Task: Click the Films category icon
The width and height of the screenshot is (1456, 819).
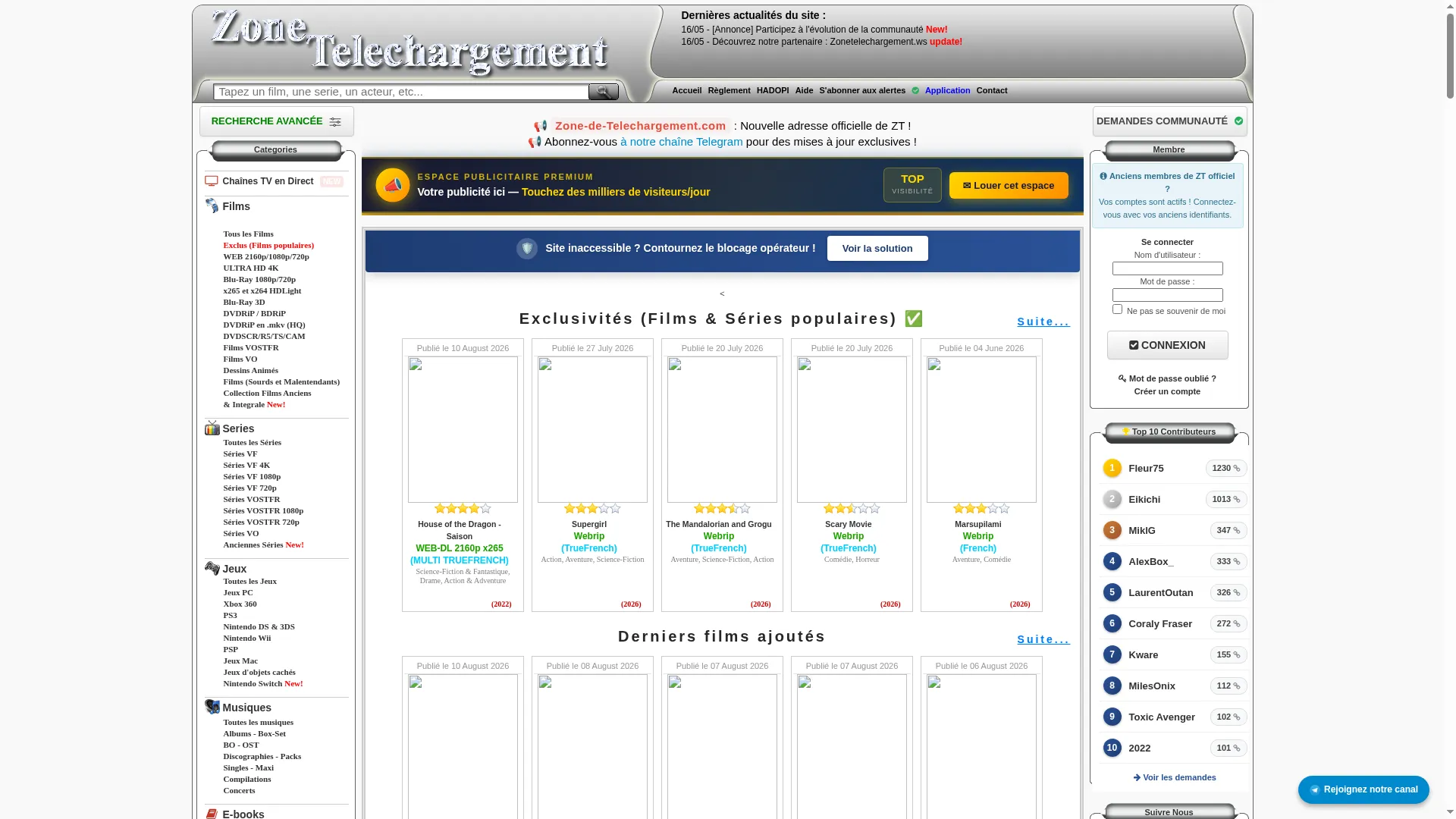Action: point(212,206)
